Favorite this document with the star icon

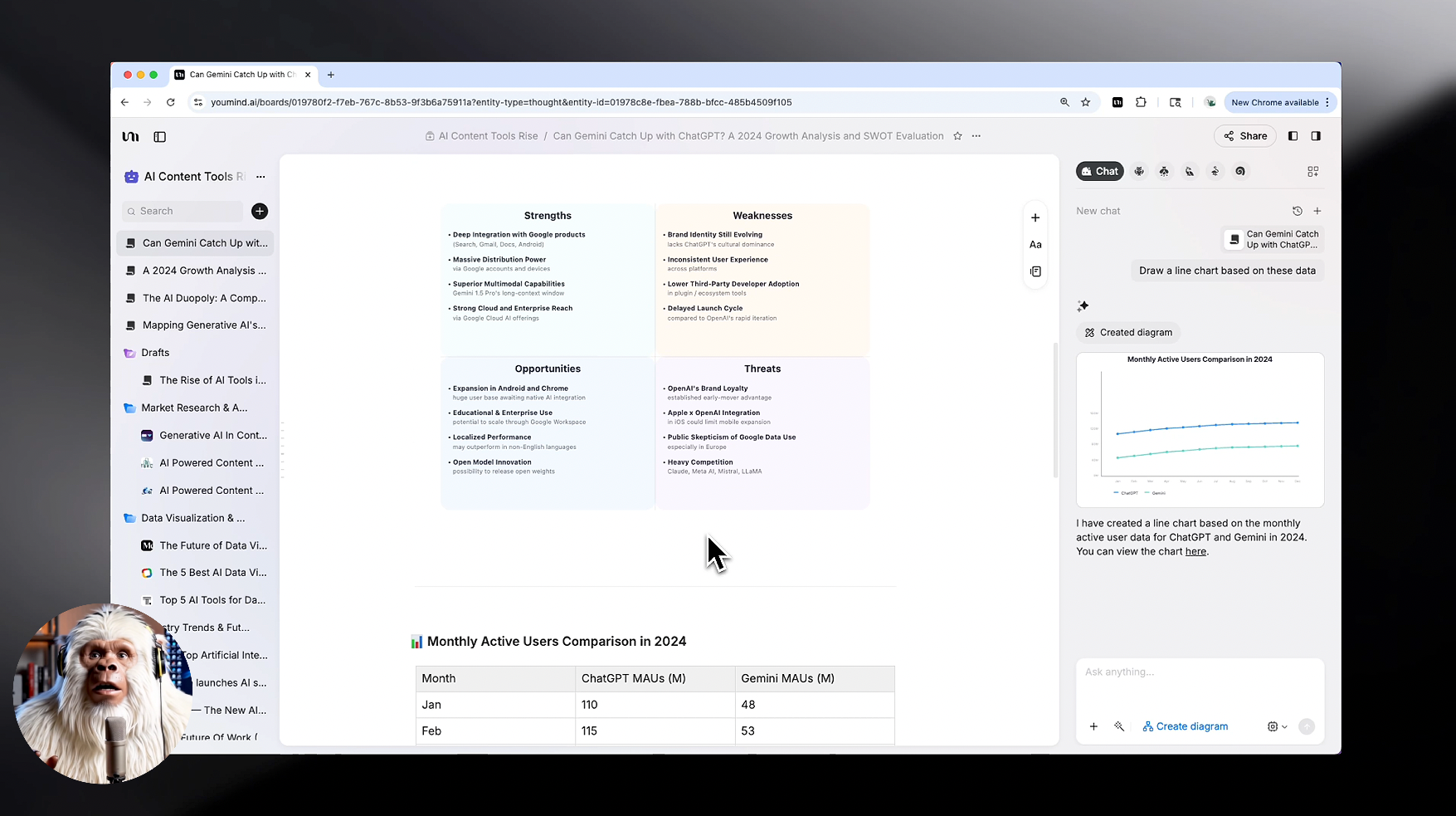957,136
